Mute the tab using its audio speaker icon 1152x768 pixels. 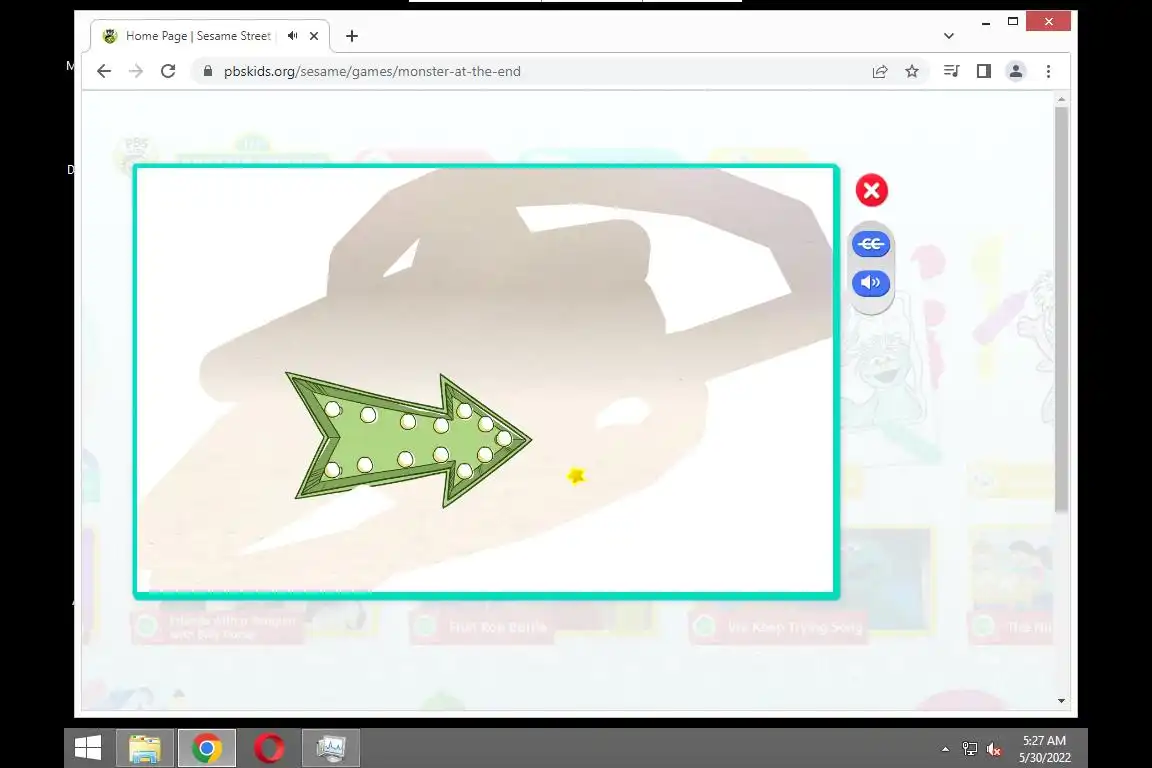(292, 36)
